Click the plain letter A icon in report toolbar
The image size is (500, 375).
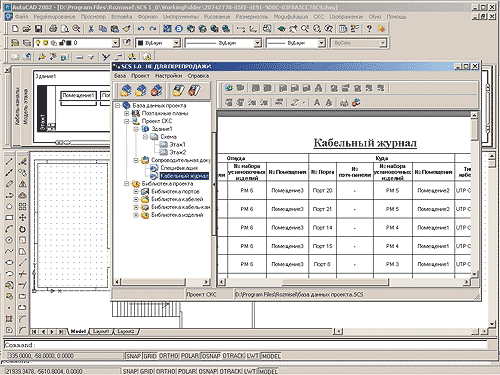pos(317,103)
